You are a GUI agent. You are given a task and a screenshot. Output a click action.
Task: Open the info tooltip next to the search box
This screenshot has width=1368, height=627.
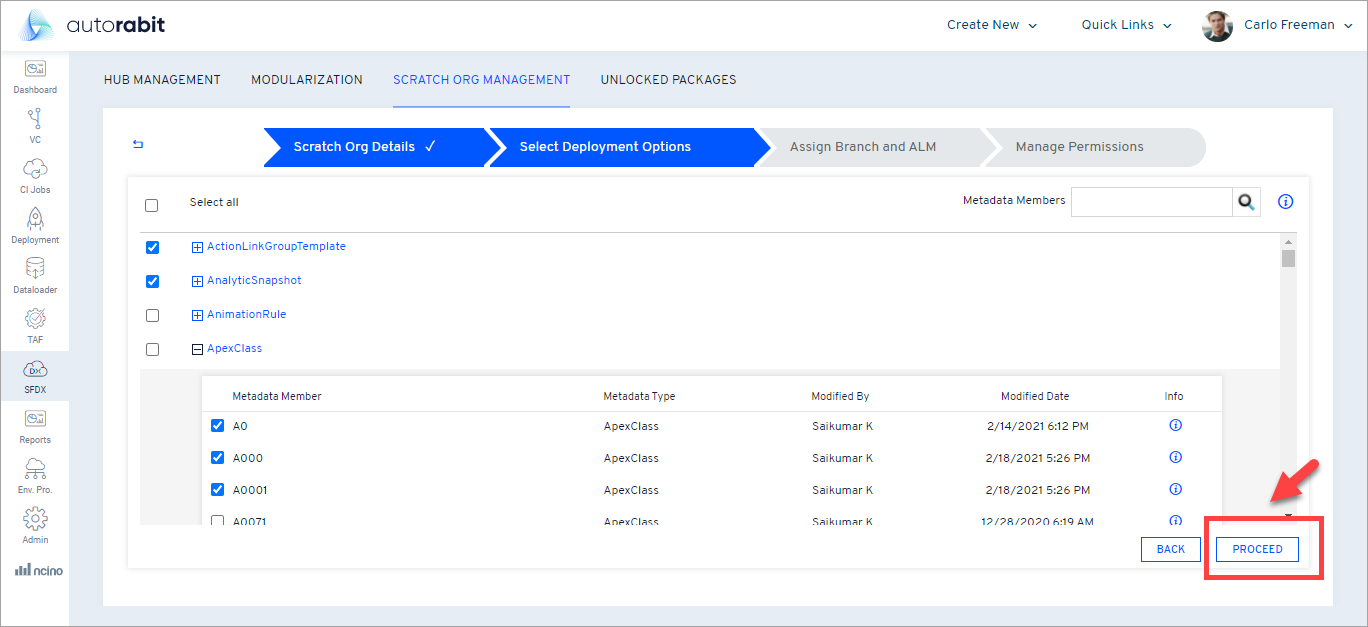pos(1285,201)
